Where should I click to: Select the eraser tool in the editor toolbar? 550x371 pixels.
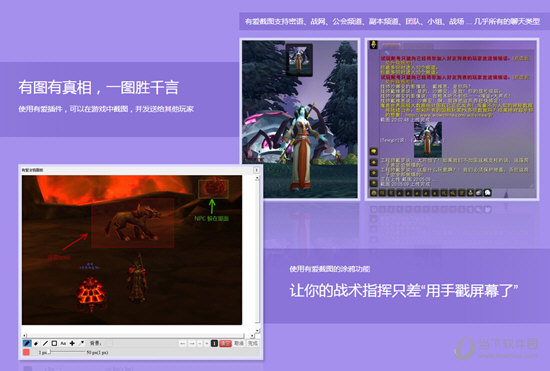click(x=36, y=343)
